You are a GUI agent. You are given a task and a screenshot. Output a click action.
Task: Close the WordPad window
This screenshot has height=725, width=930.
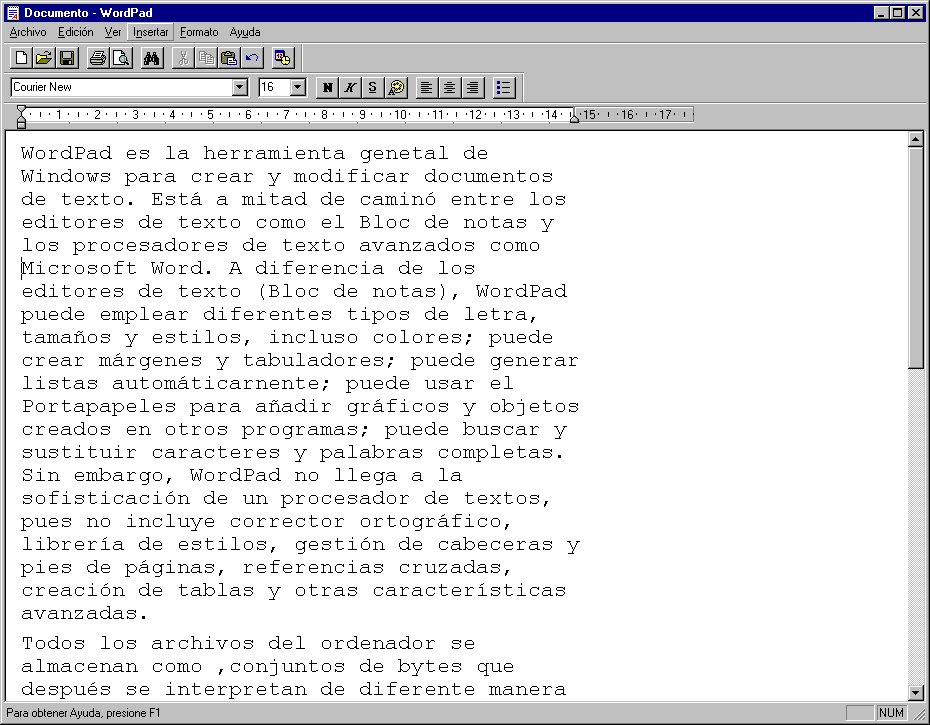click(x=916, y=12)
